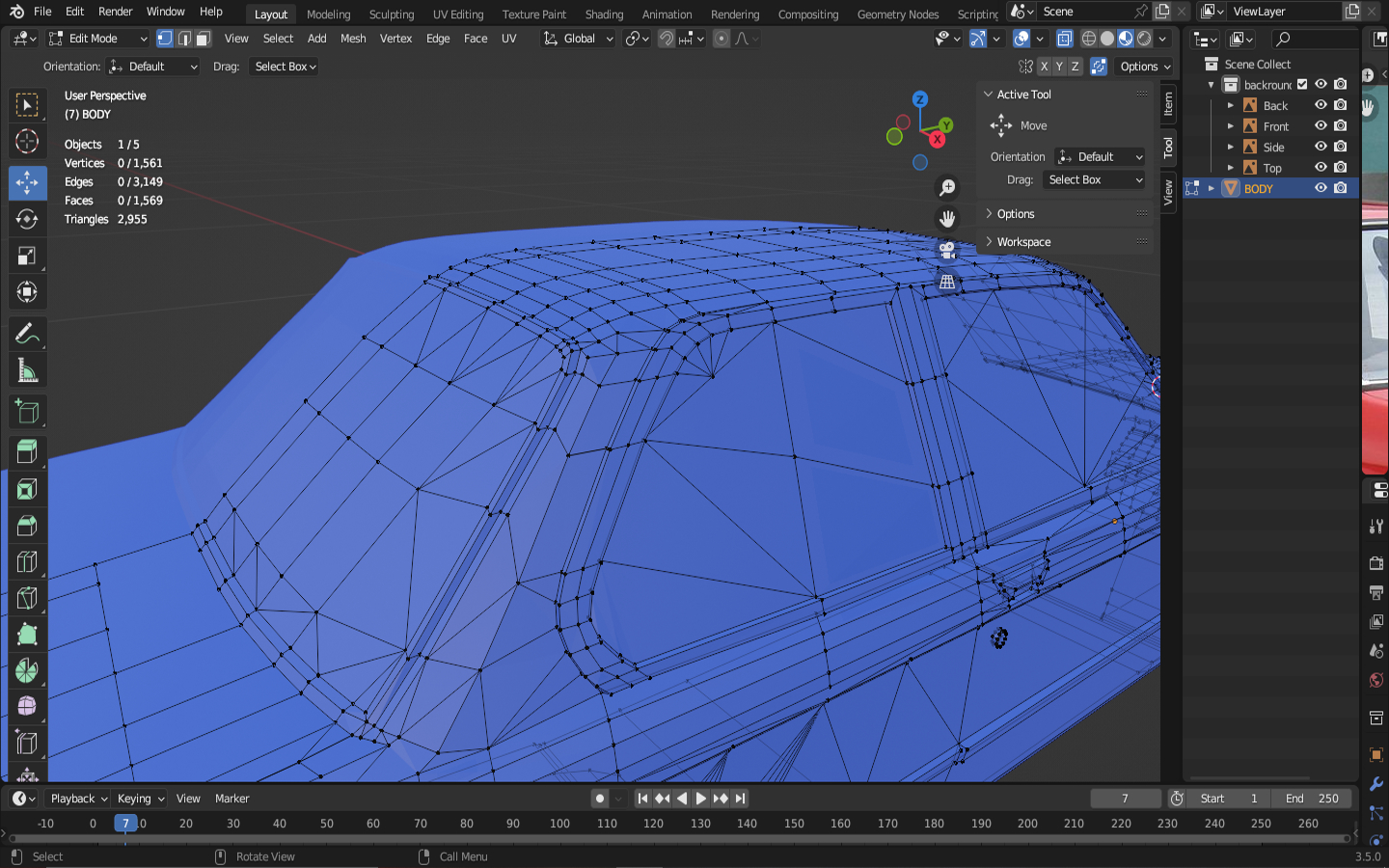The width and height of the screenshot is (1389, 868).
Task: Select the Poly Build tool
Action: pyautogui.click(x=27, y=635)
